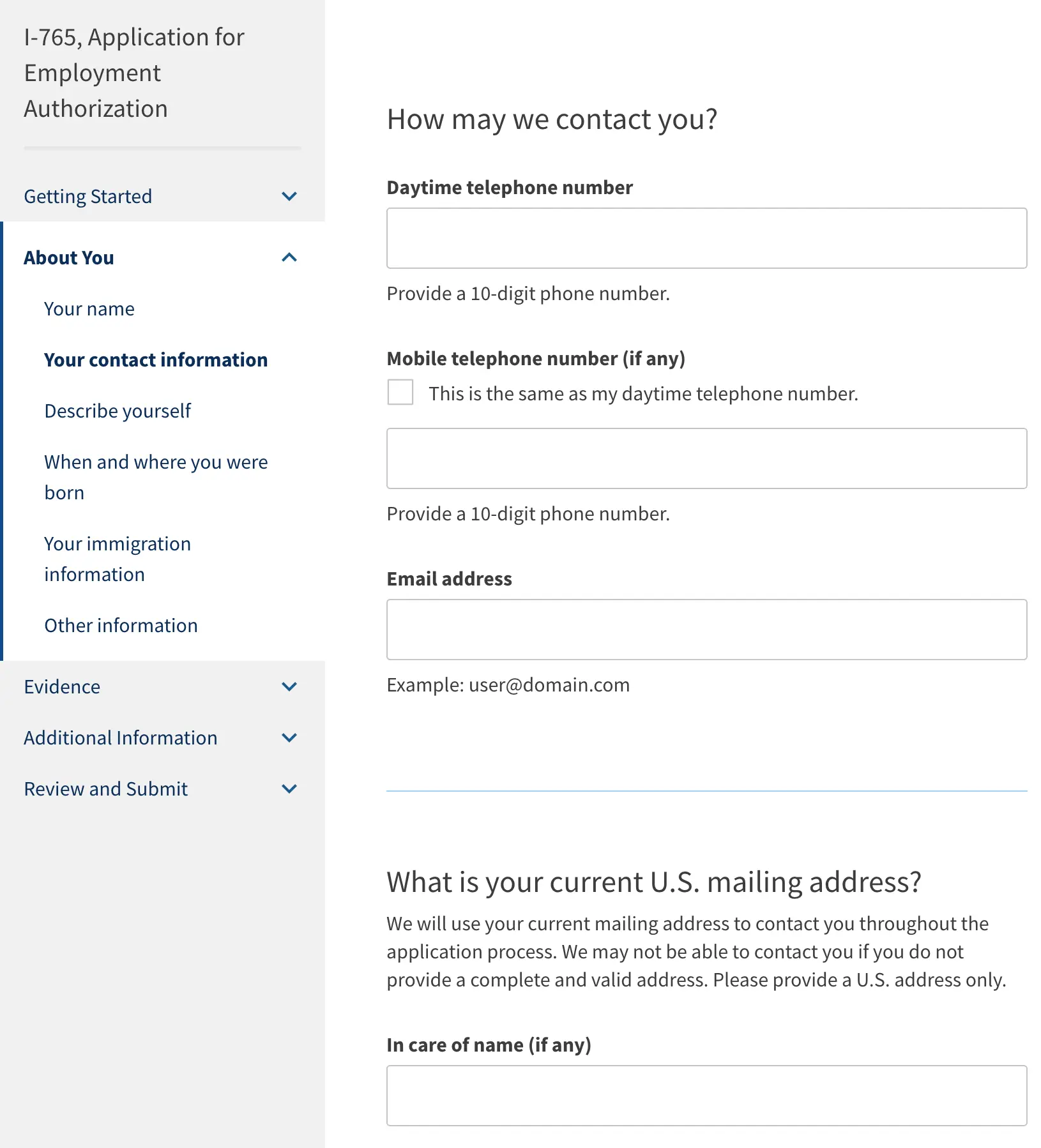Check same as daytime telephone number box
The height and width of the screenshot is (1148, 1041).
(x=400, y=393)
